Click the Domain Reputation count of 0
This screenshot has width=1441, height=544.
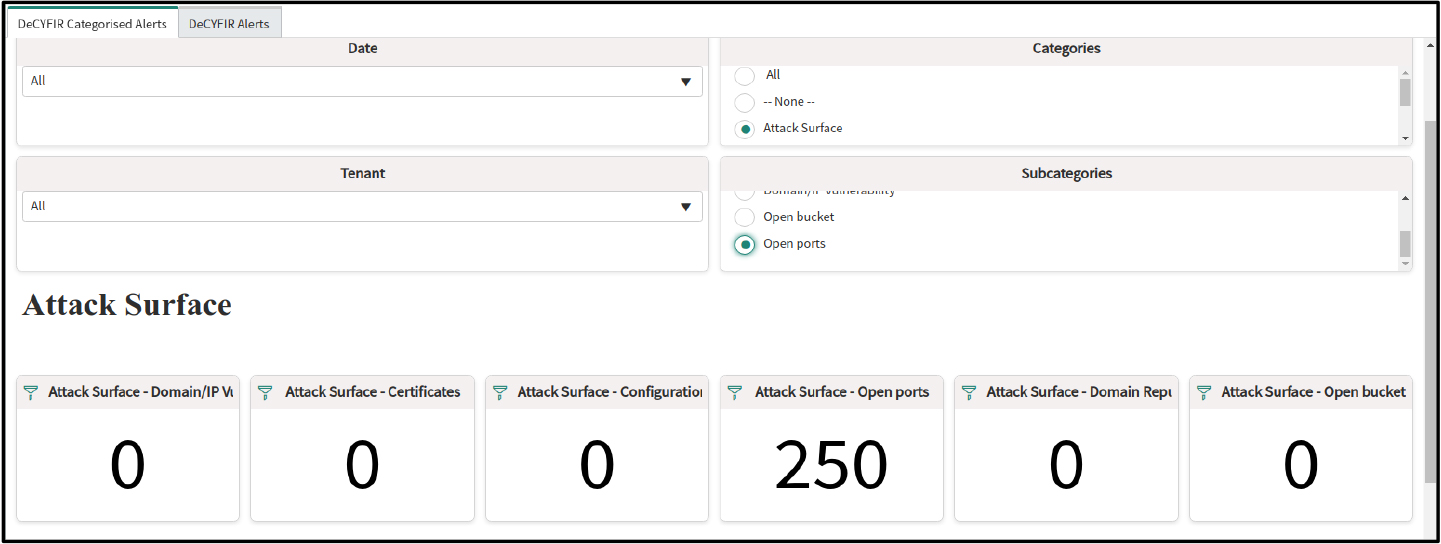pyautogui.click(x=1066, y=467)
